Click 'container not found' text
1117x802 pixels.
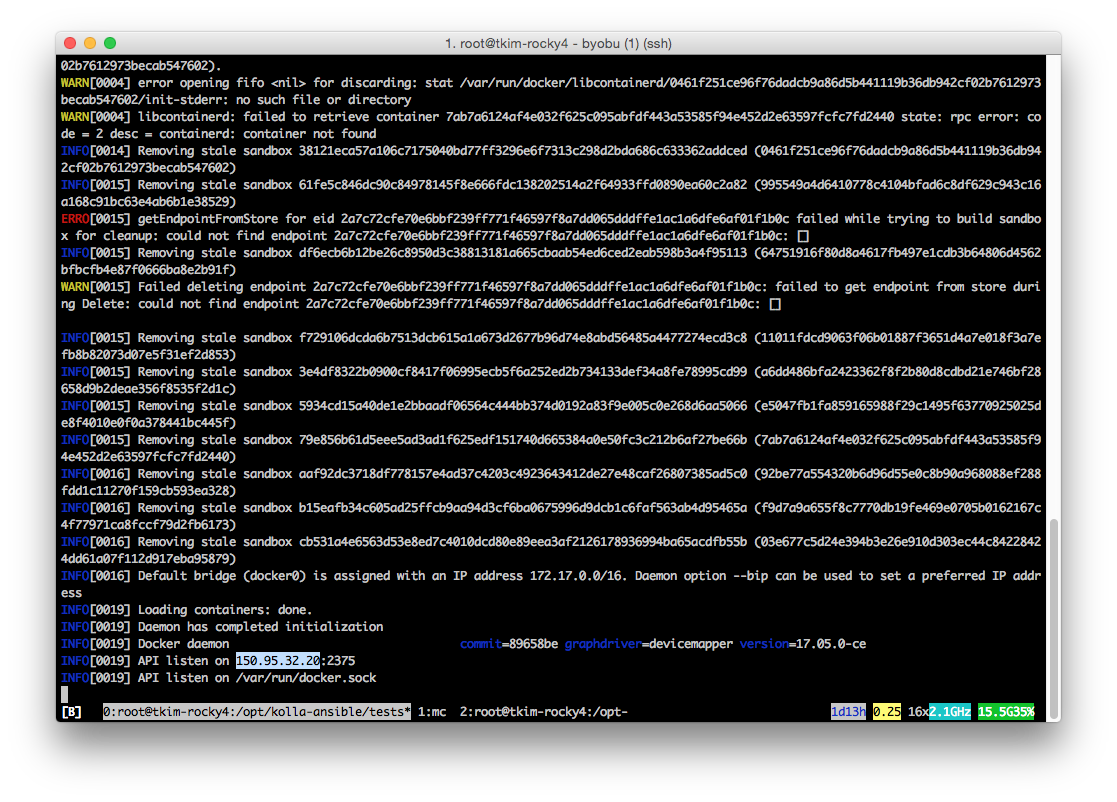[x=309, y=134]
